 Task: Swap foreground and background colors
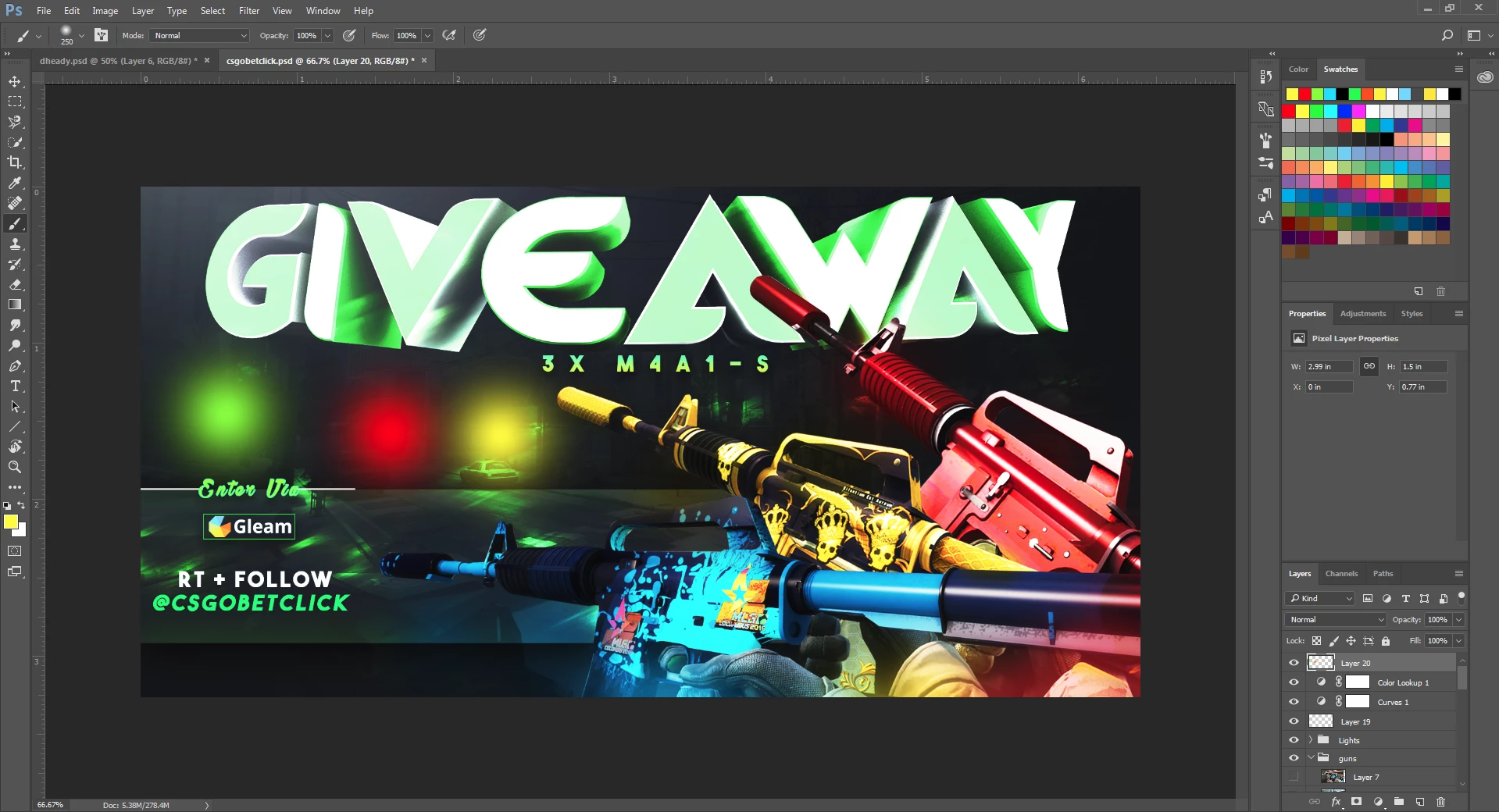point(22,505)
